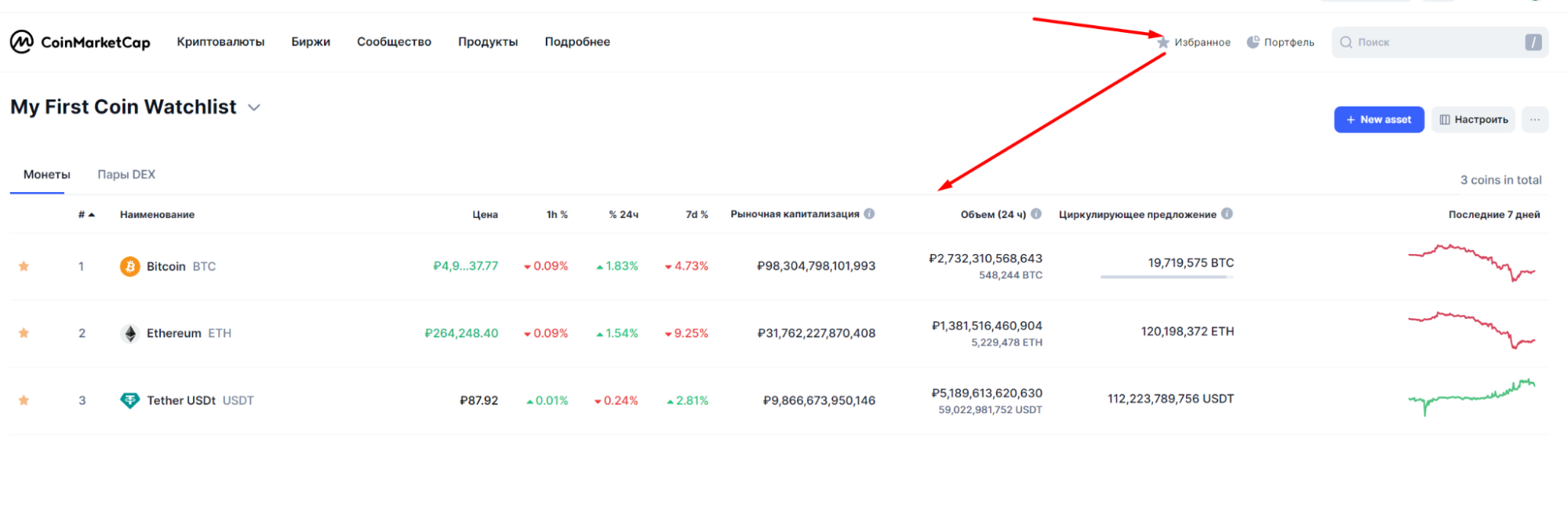The width and height of the screenshot is (1568, 511).
Task: Open info icon next to Объем (24 ч)
Action: pyautogui.click(x=1036, y=214)
